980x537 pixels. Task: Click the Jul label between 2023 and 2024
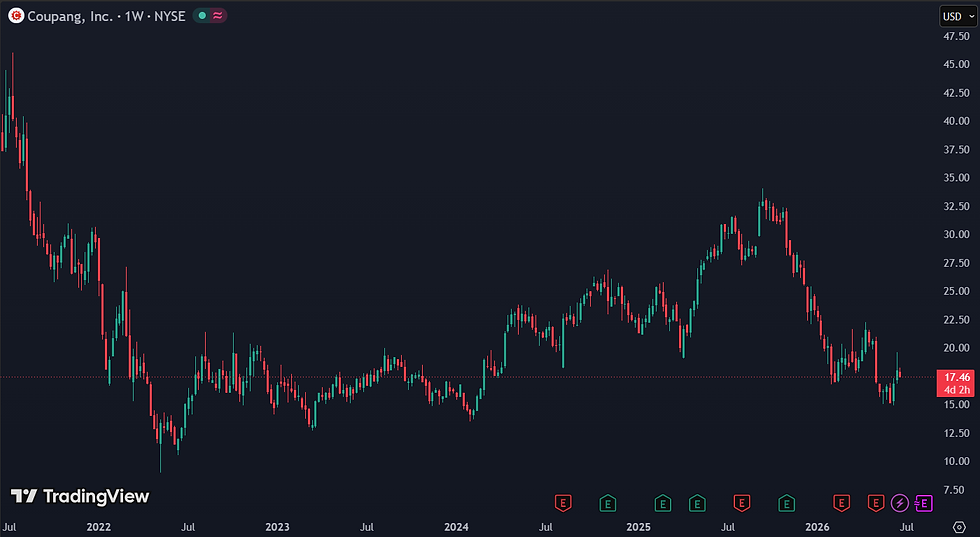pyautogui.click(x=367, y=527)
